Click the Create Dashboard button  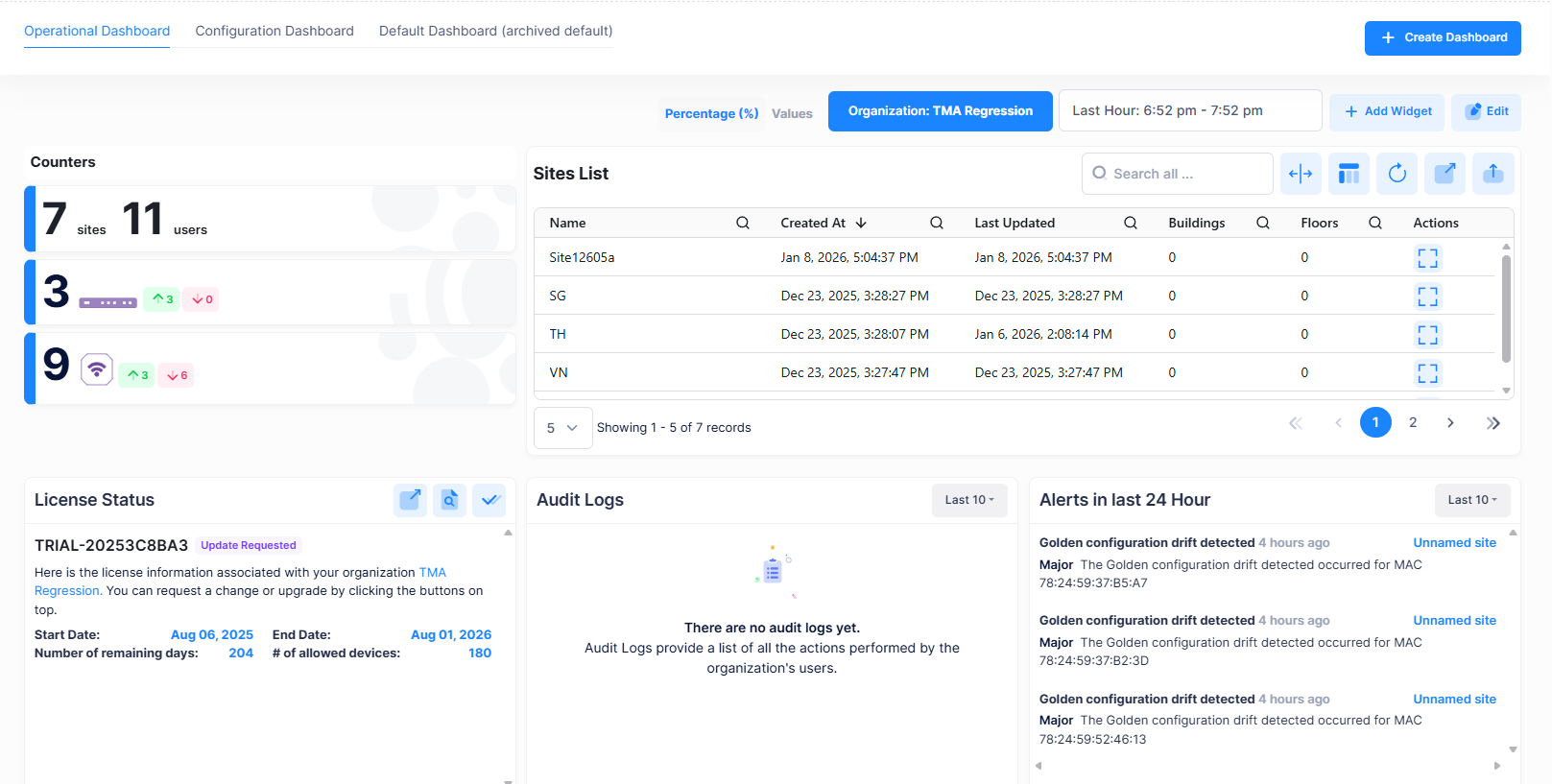click(x=1443, y=38)
